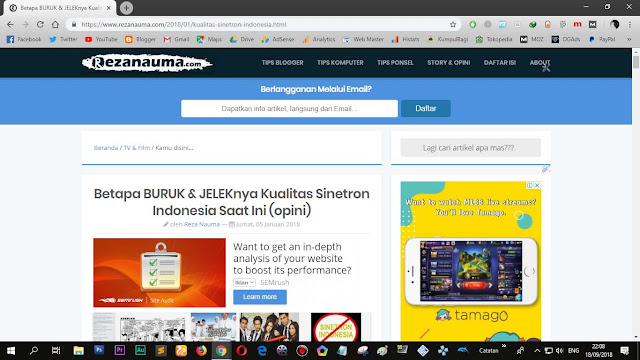The width and height of the screenshot is (640, 360).
Task: Open the Facebook bookmark
Action: [24, 39]
